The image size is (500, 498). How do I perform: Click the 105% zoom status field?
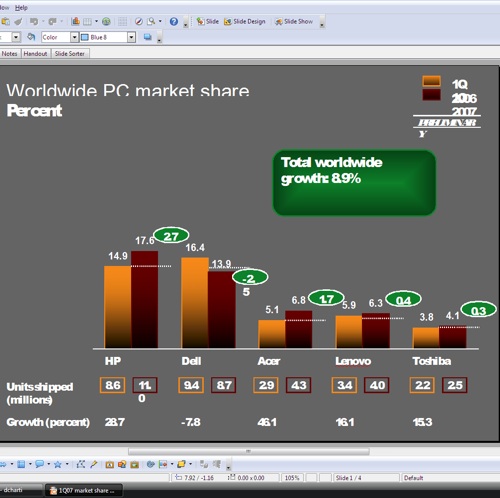(292, 478)
